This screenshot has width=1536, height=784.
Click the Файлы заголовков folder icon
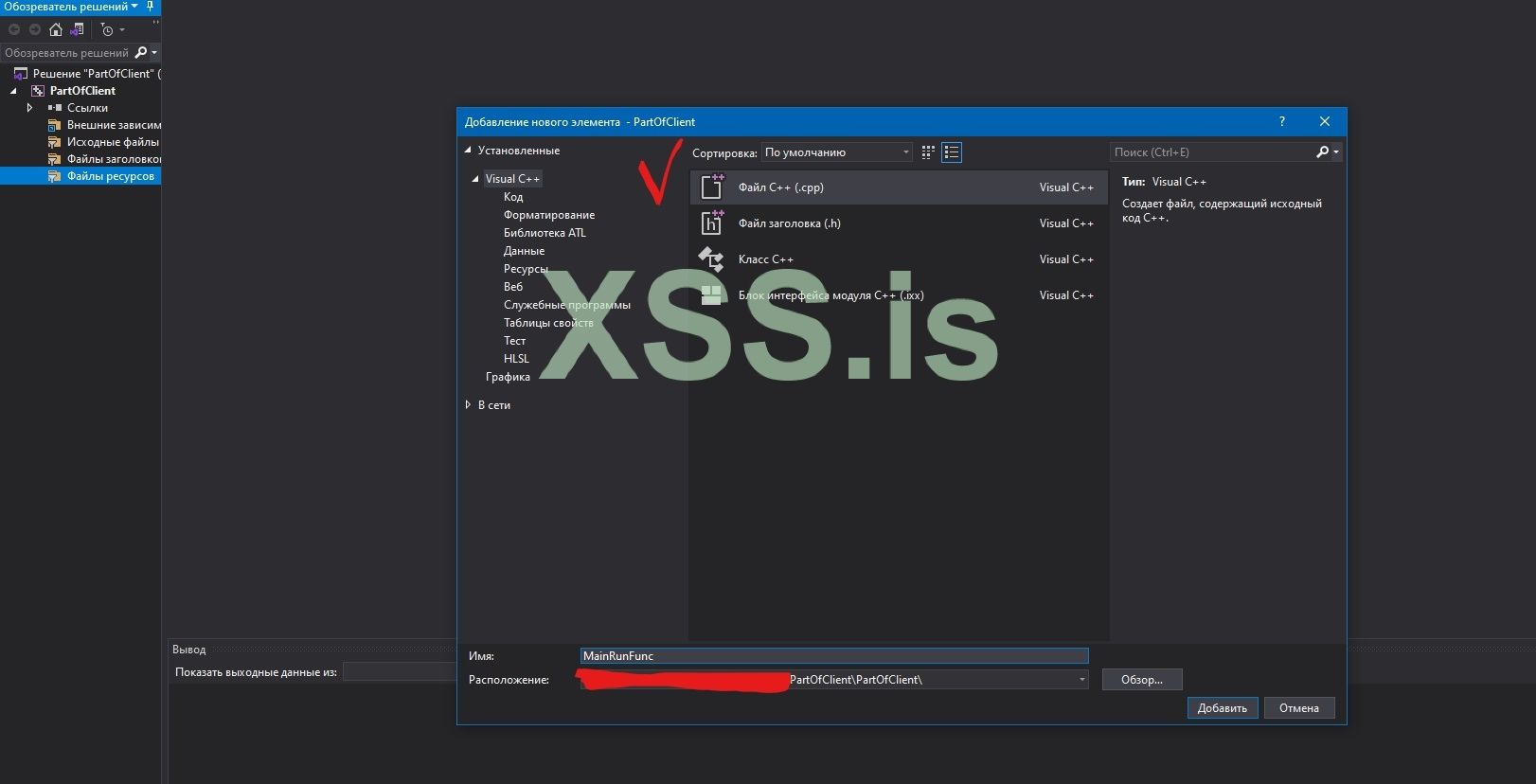55,159
